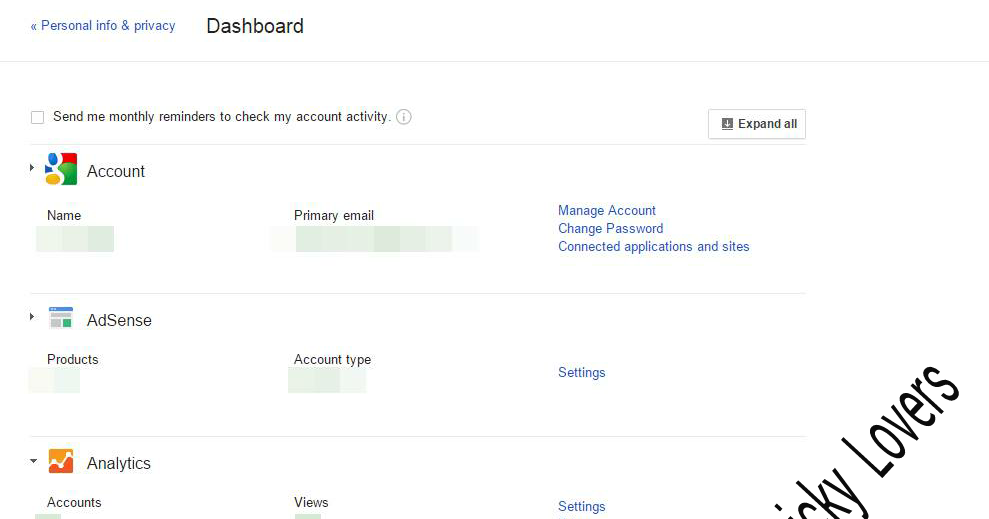989x519 pixels.
Task: Expand the Account section arrow
Action: [x=33, y=168]
